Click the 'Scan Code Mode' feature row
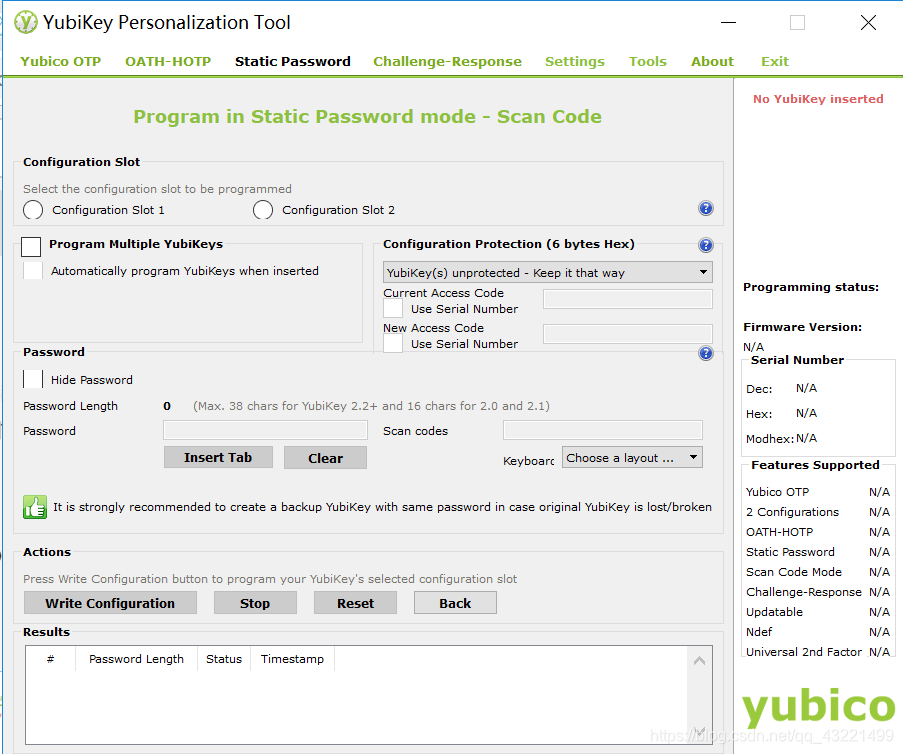 point(818,572)
